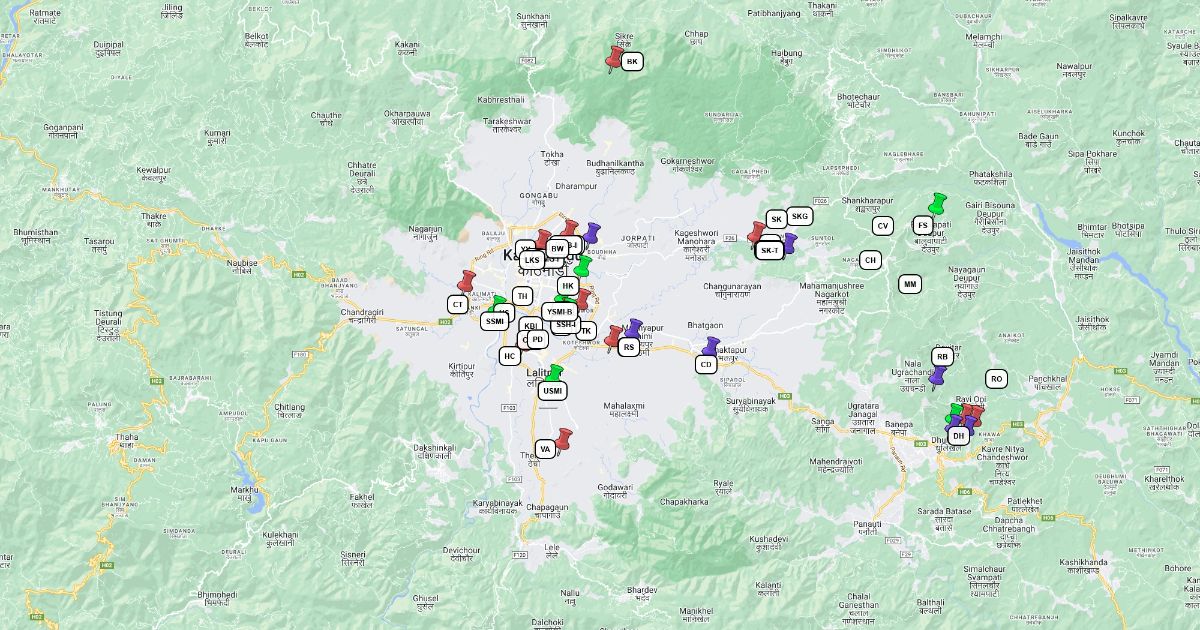Select the KBI marker label
Screen dimensions: 1200x630
[x=531, y=326]
